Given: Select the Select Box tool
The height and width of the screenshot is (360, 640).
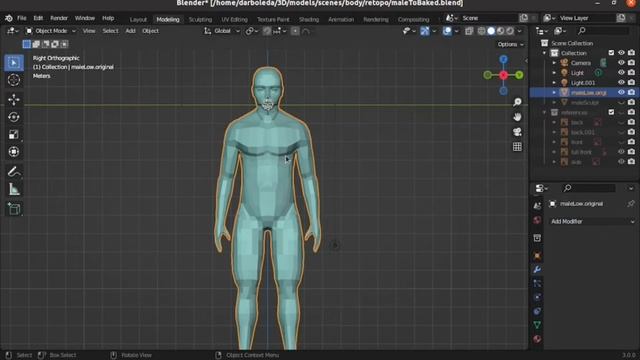Looking at the screenshot, I should pyautogui.click(x=14, y=63).
